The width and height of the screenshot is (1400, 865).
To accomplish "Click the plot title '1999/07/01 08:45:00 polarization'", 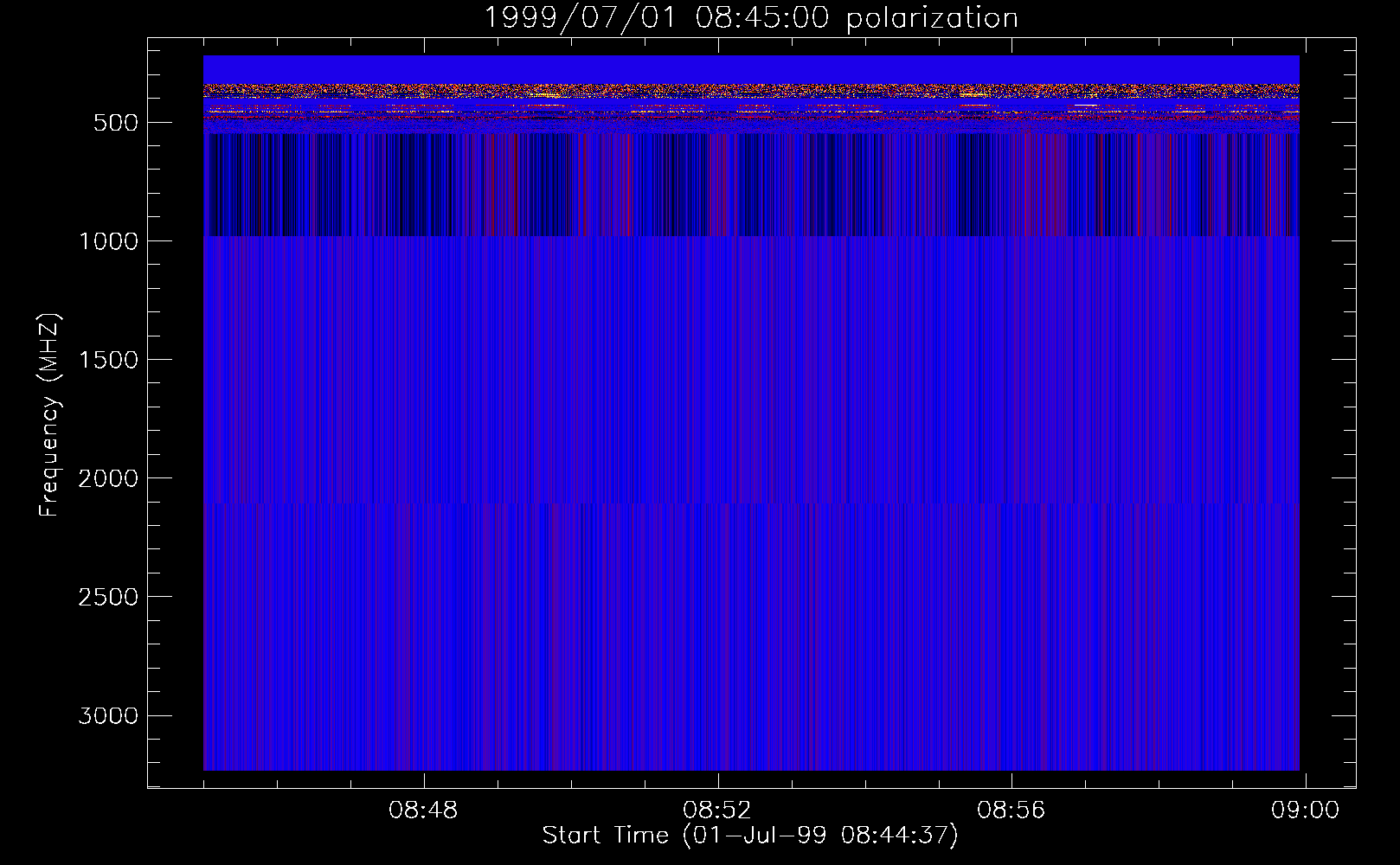I will tap(751, 17).
